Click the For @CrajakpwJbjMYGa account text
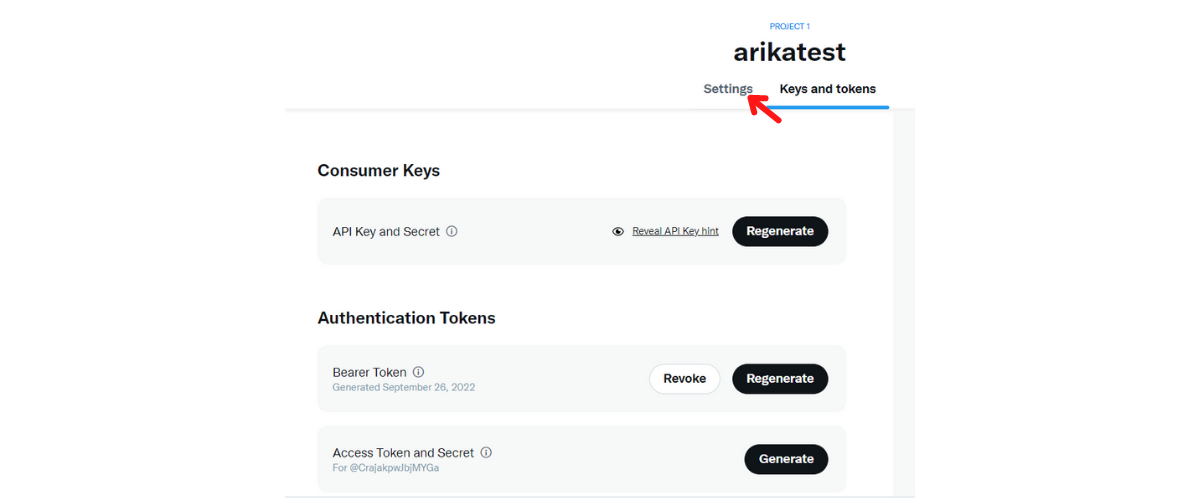 pyautogui.click(x=386, y=467)
